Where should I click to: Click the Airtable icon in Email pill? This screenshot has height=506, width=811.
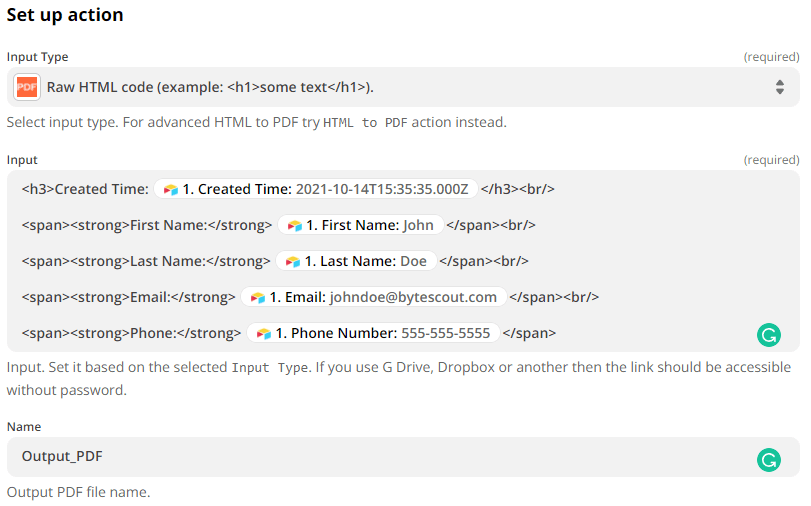(x=258, y=297)
